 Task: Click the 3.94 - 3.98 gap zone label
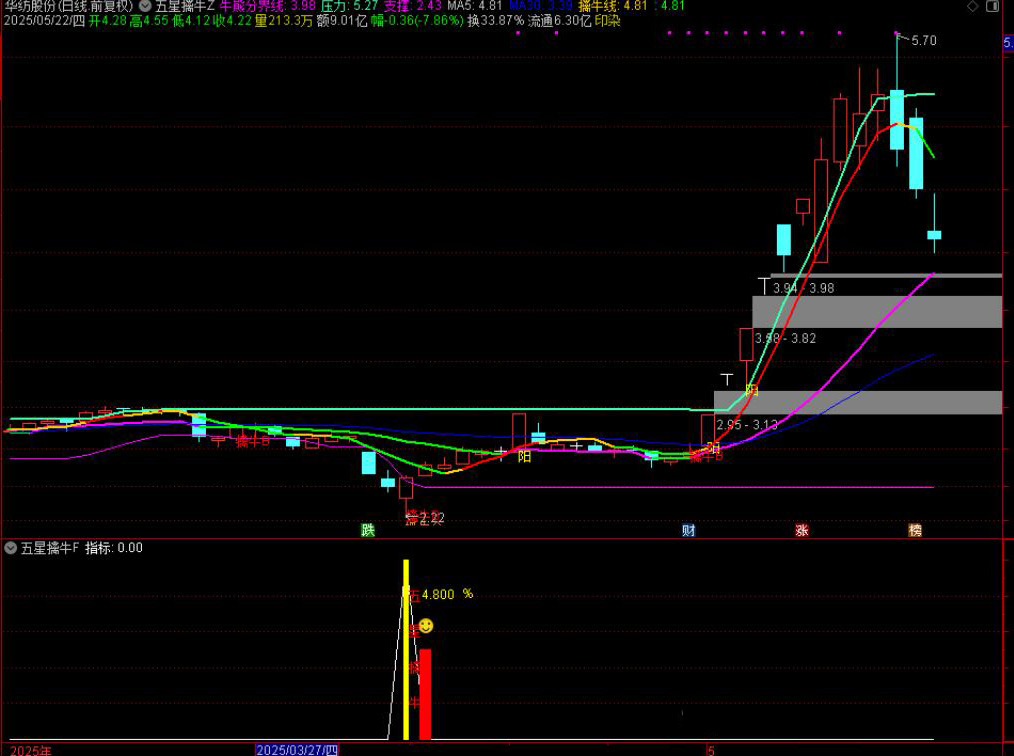(x=803, y=288)
